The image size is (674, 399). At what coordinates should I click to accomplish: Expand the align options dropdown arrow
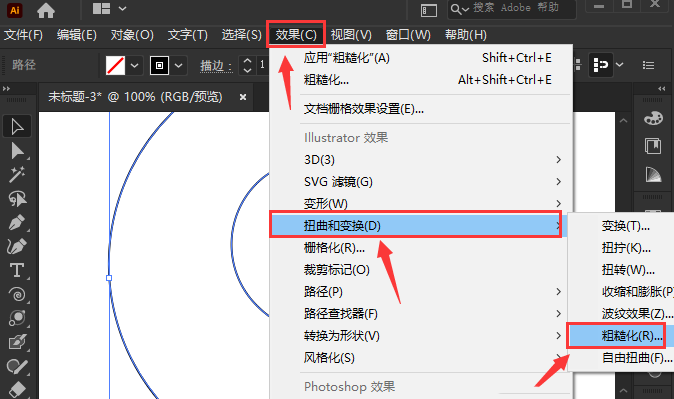point(619,65)
